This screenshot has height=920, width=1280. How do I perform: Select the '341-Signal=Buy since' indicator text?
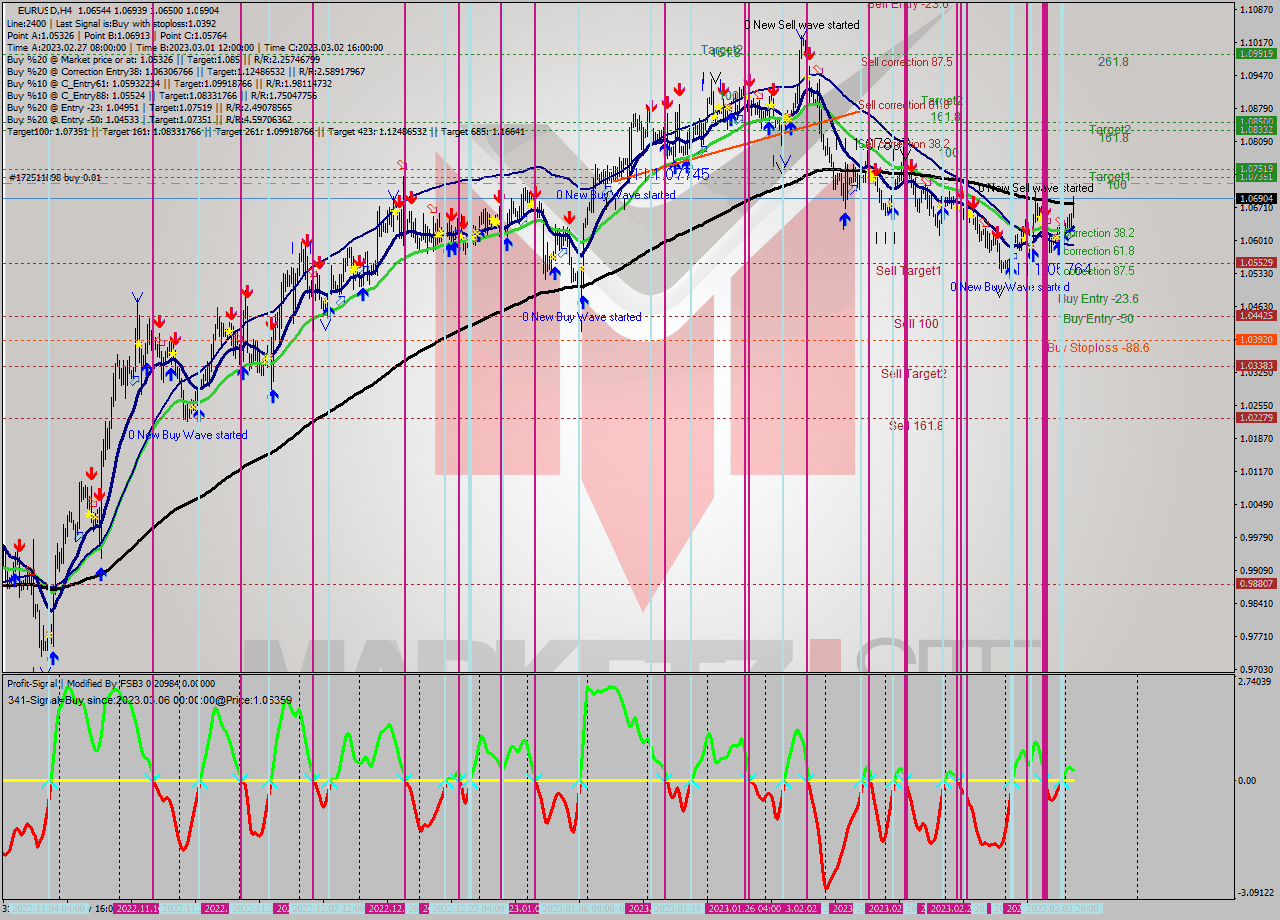coord(68,700)
